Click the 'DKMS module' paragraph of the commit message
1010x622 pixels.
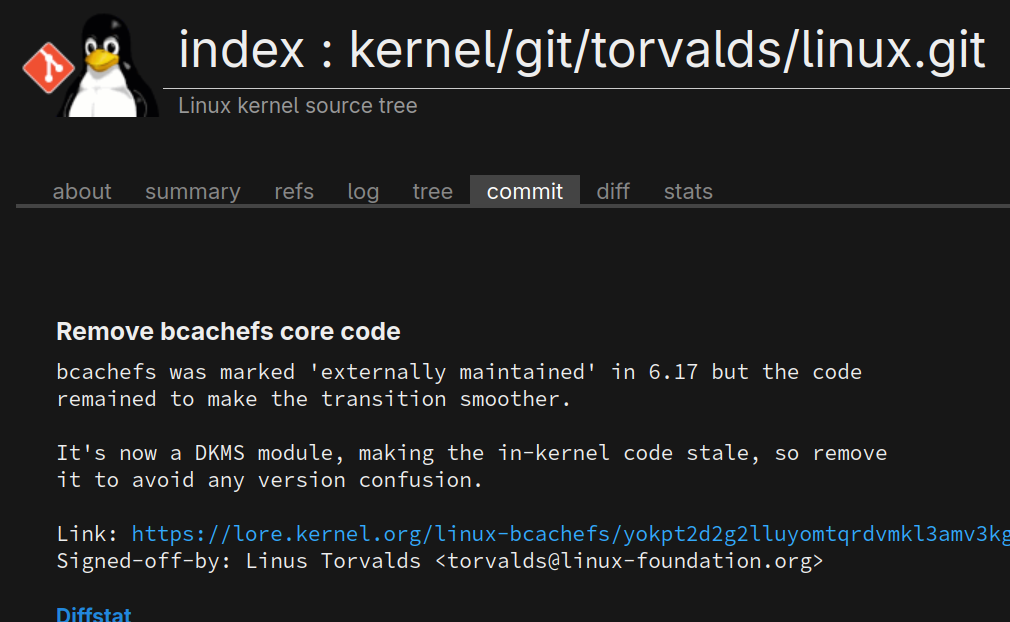click(x=470, y=466)
